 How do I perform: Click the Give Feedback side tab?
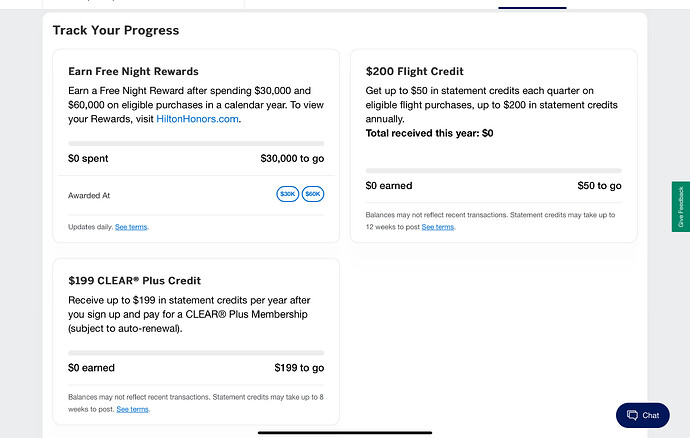681,206
